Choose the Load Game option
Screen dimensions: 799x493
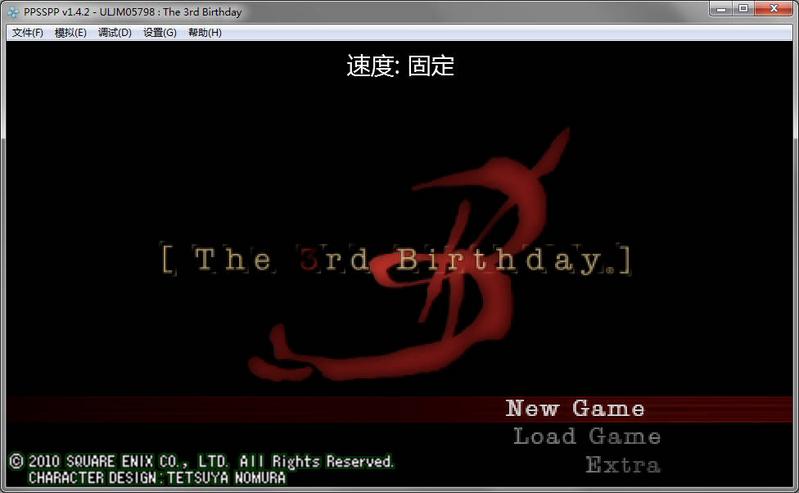click(587, 436)
